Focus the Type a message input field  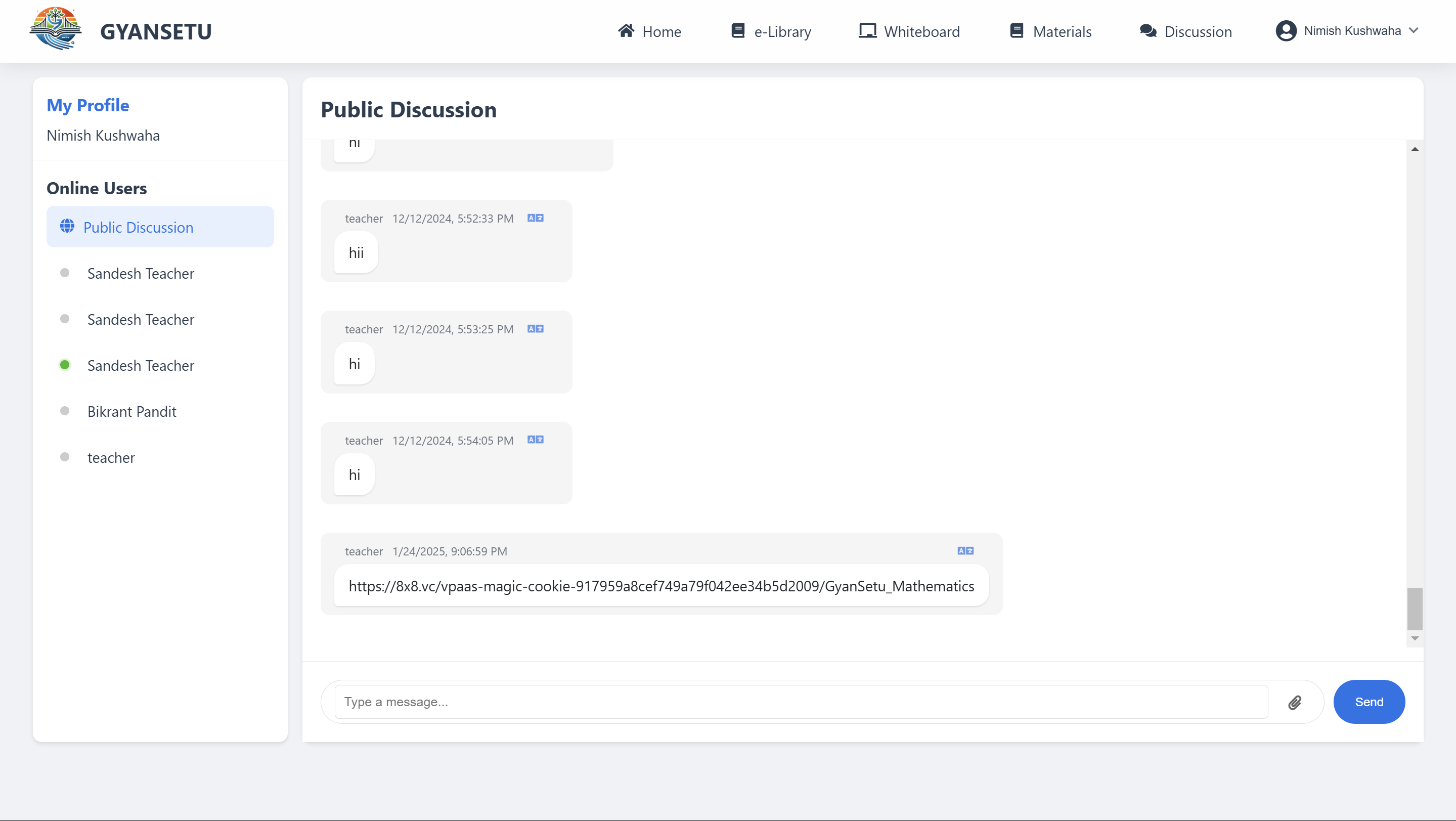click(801, 702)
